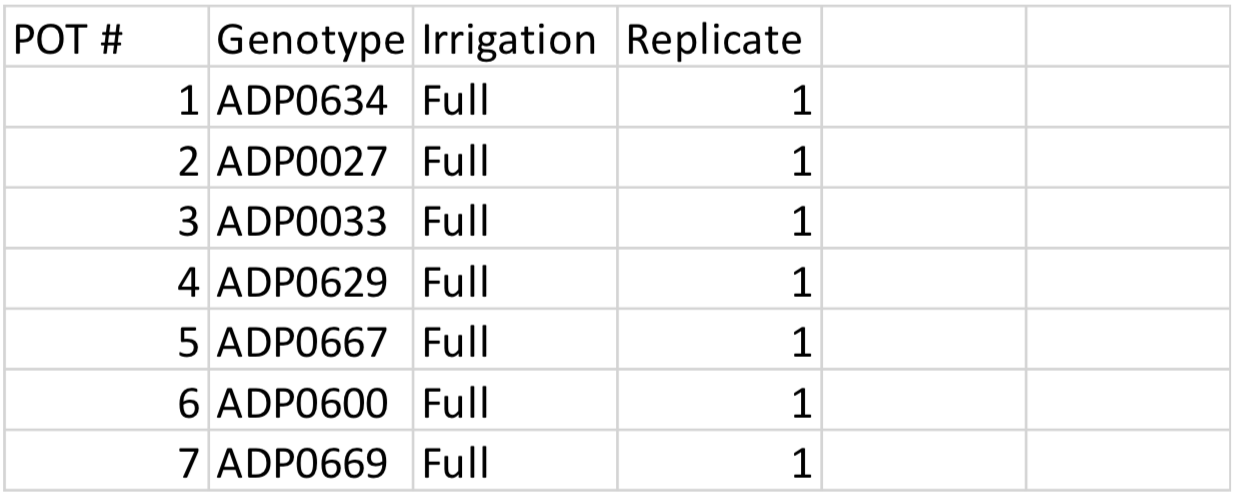Viewport: 1236px width, 498px height.
Task: Select pot number 7 cell
Action: point(106,462)
